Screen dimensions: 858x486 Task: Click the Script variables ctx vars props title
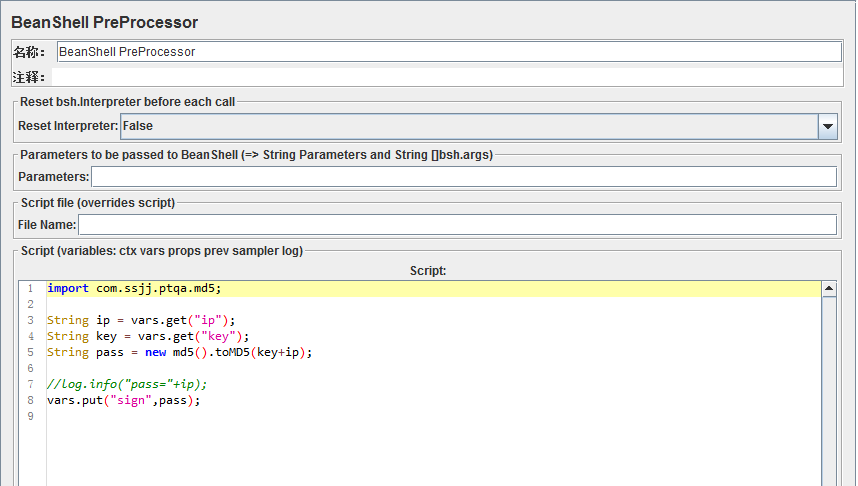tap(162, 251)
